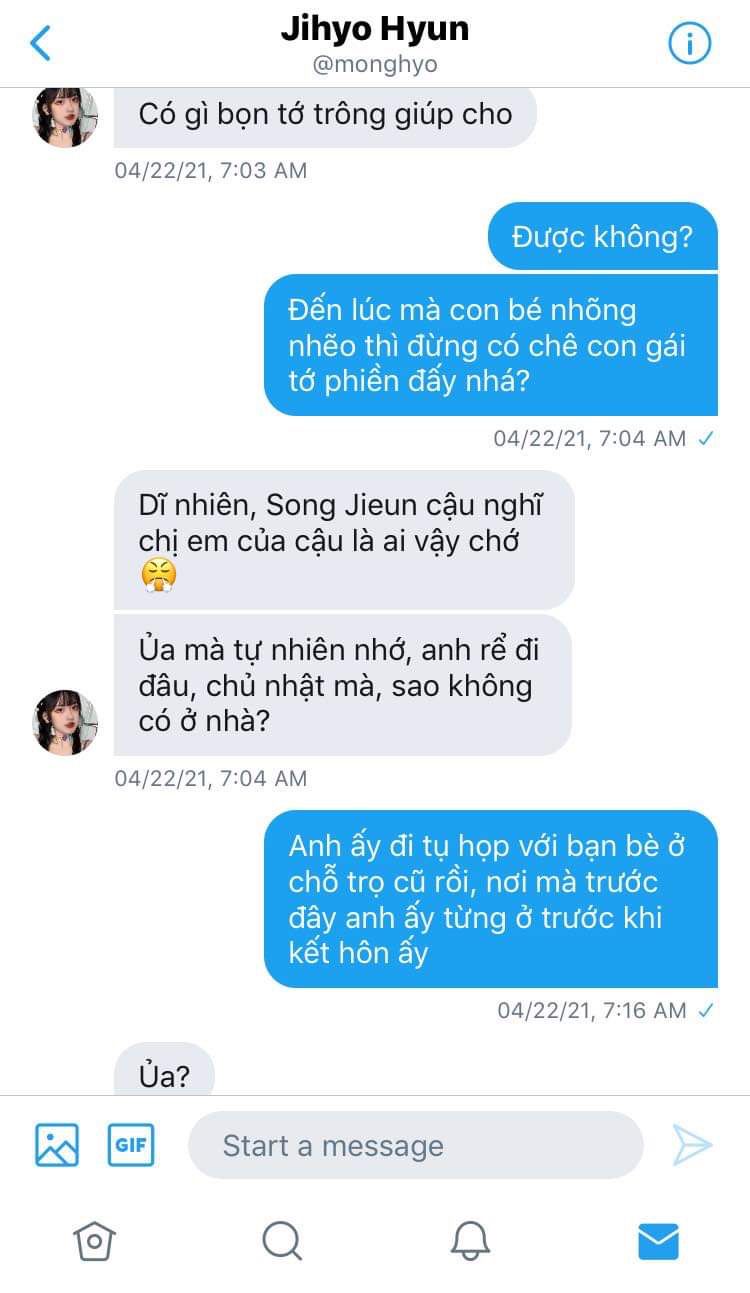750x1293 pixels.
Task: Open conversation info via the circled i icon
Action: coord(689,43)
